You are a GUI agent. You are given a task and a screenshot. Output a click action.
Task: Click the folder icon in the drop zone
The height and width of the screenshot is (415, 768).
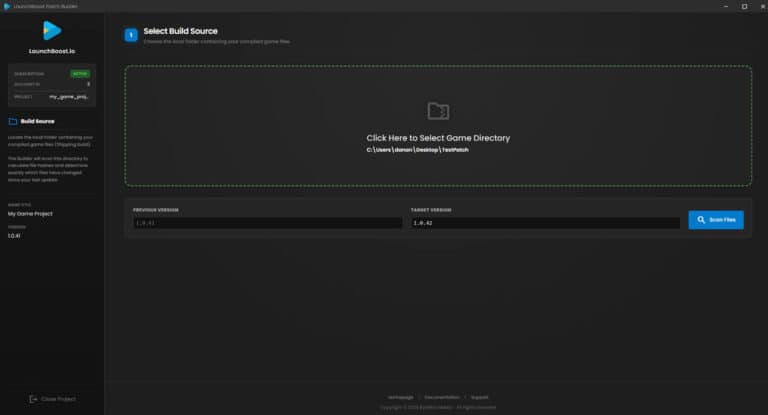point(438,111)
